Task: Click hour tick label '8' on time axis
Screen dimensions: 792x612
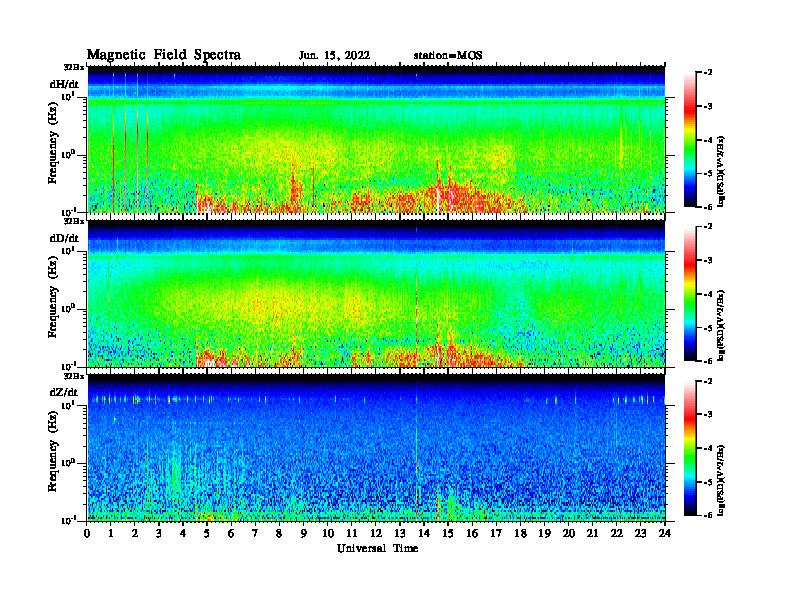Action: point(279,533)
